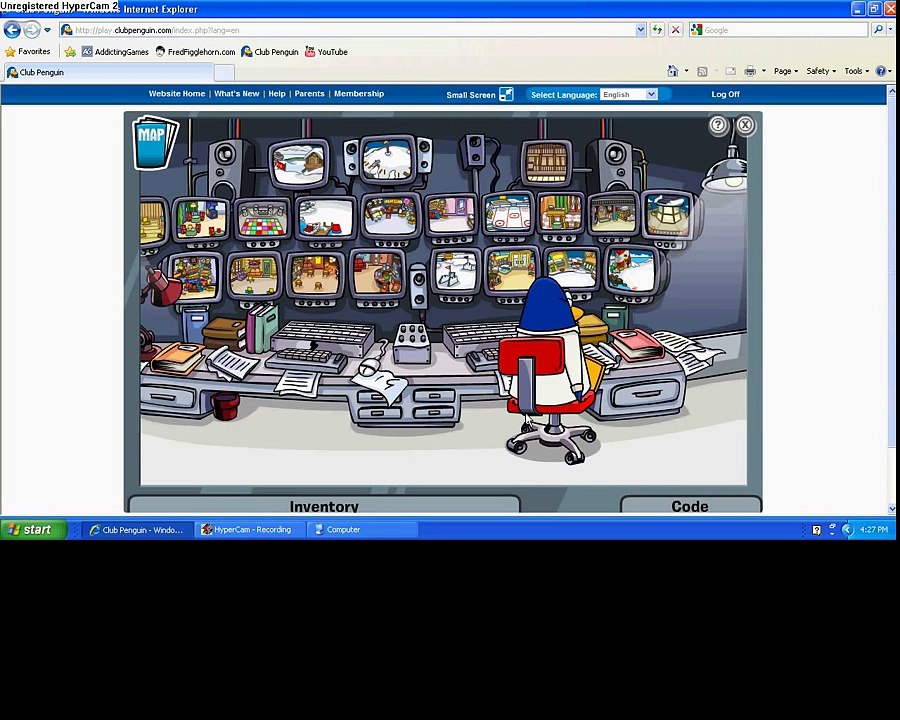Click the system tray help icon
The image size is (900, 720).
pos(816,530)
